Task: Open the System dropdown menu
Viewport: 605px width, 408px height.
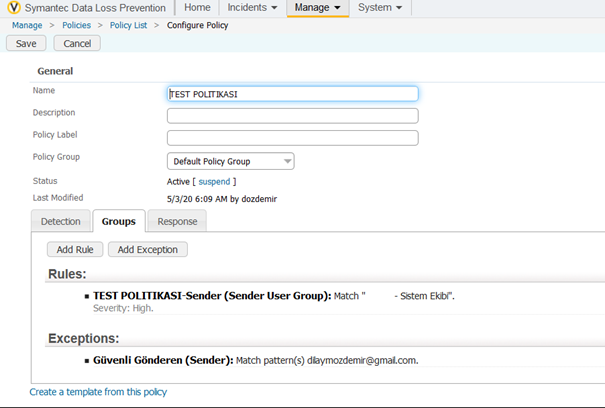Action: pos(380,7)
